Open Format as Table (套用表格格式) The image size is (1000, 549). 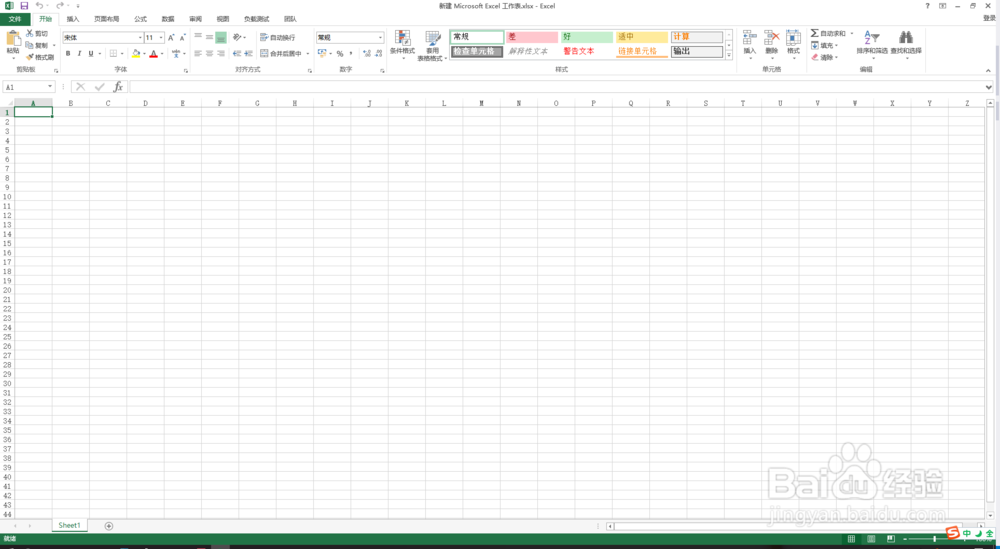[433, 45]
